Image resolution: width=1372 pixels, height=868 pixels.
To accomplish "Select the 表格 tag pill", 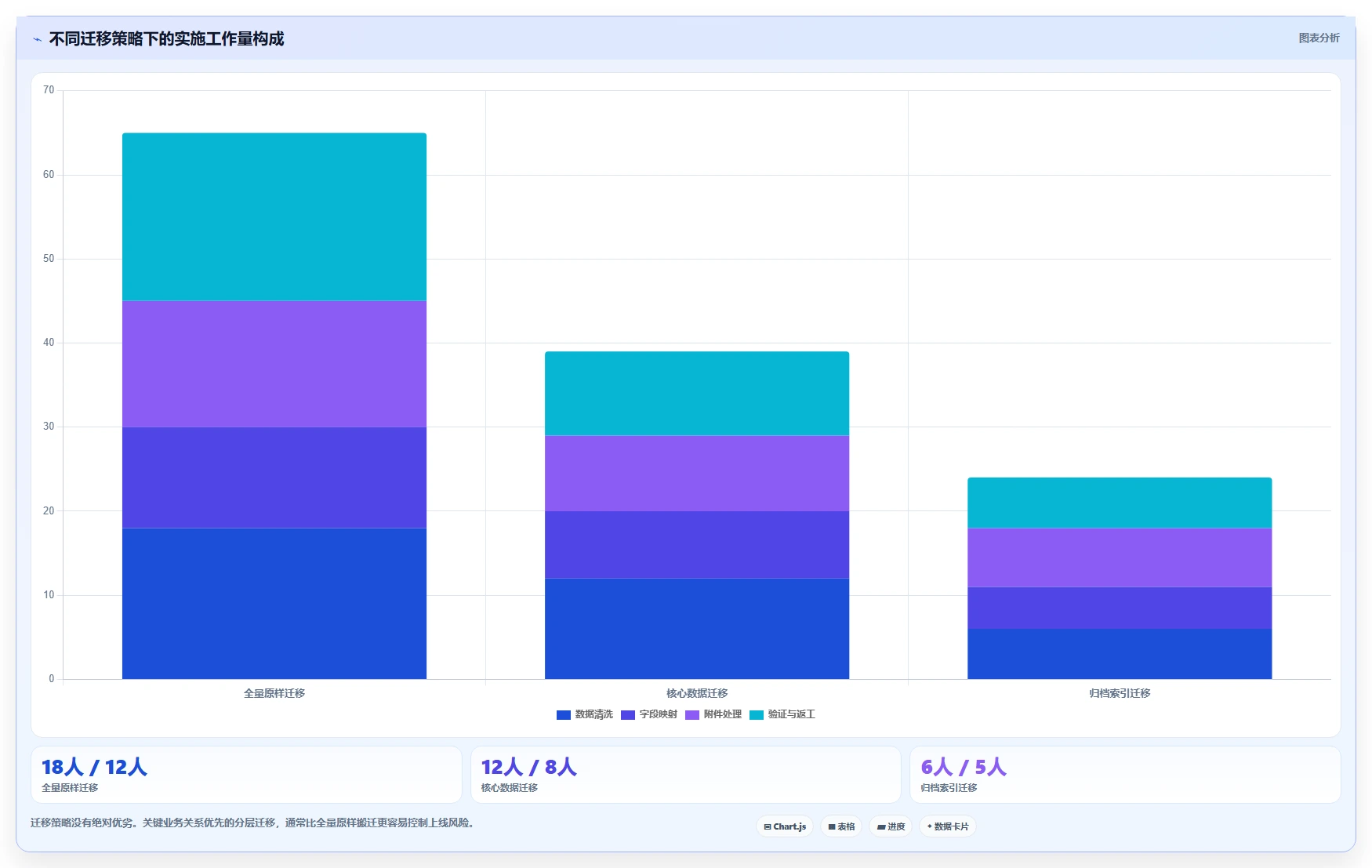I will [x=841, y=826].
